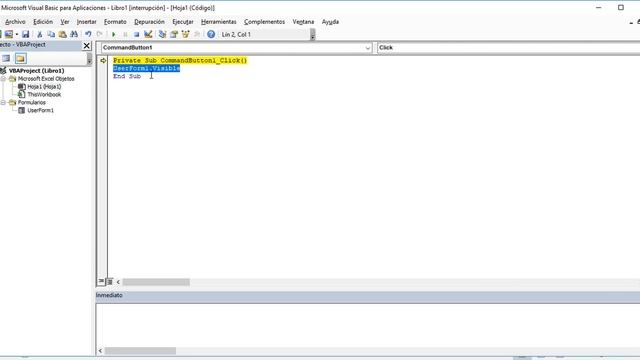Viewport: 640px width, 360px height.
Task: Open the Herramientas menu
Action: click(219, 22)
